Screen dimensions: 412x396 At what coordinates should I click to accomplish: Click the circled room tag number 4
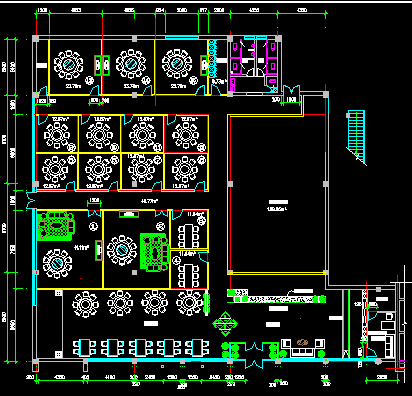tap(175, 261)
